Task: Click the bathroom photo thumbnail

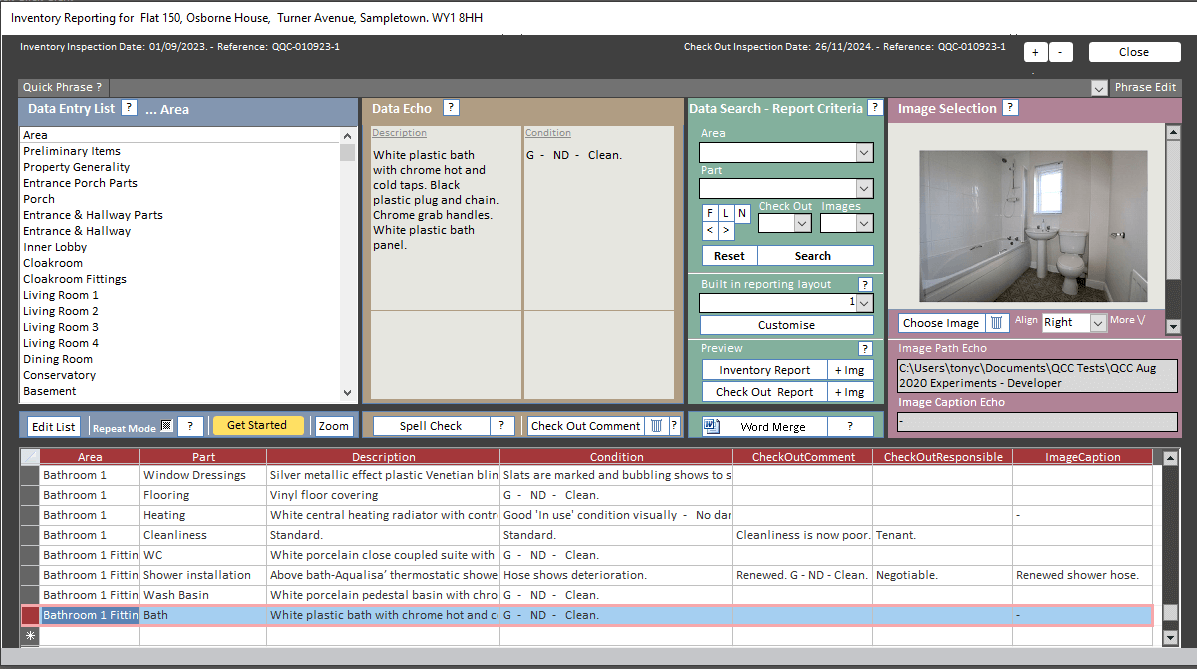Action: 1032,226
